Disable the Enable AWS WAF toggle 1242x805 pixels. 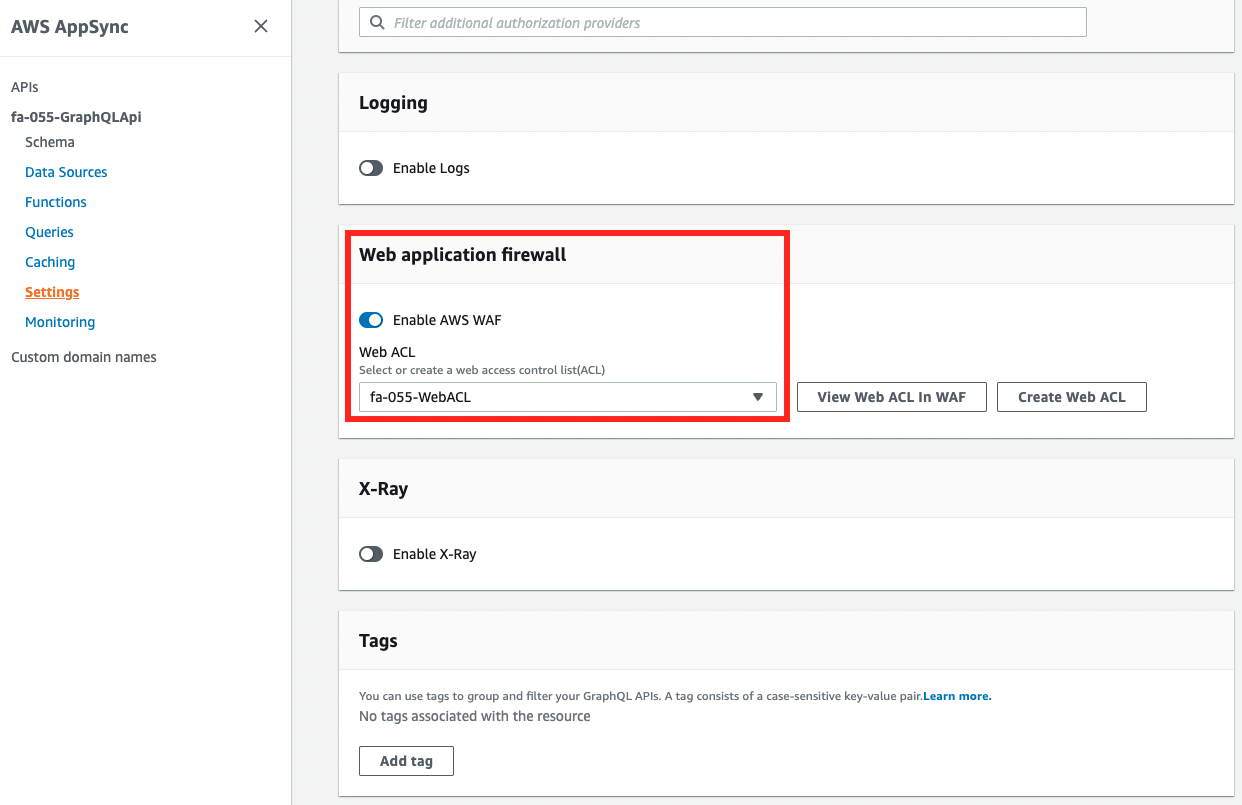(x=371, y=320)
